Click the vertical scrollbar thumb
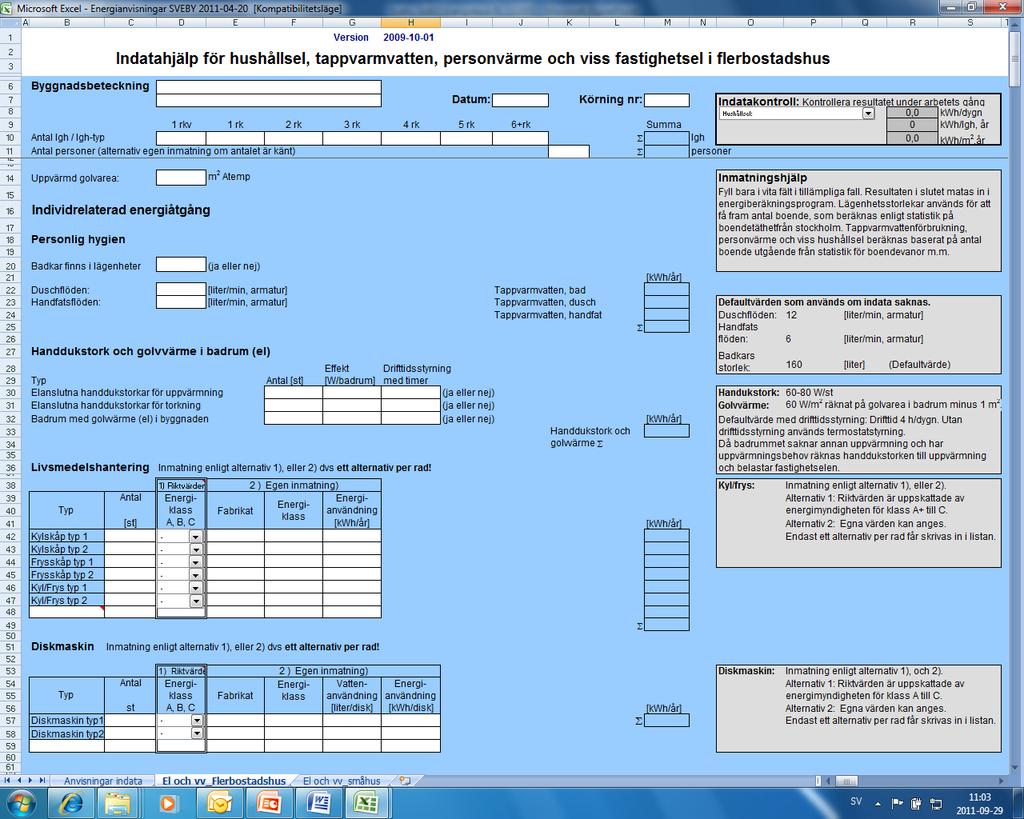1024x819 pixels. (x=1016, y=59)
